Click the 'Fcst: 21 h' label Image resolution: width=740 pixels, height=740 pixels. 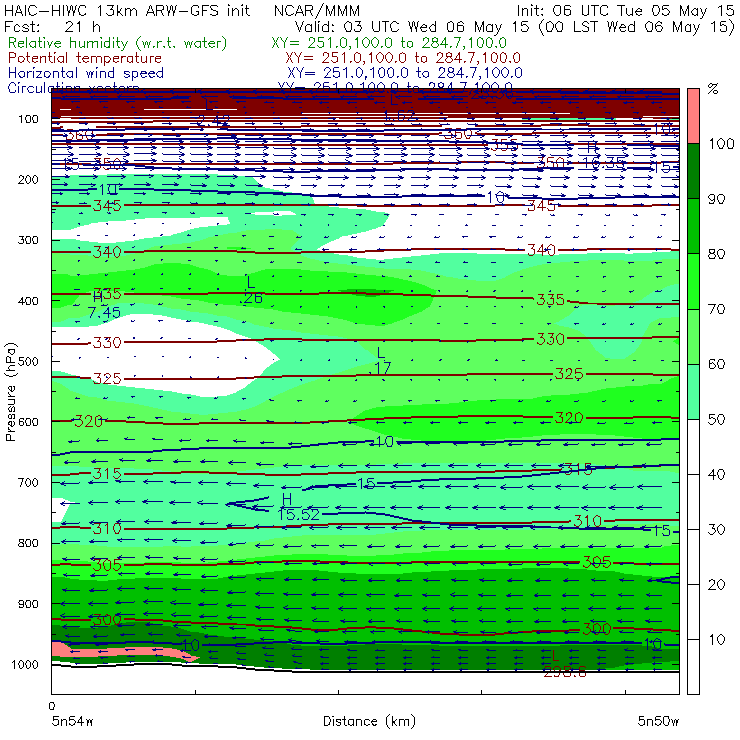pyautogui.click(x=52, y=27)
